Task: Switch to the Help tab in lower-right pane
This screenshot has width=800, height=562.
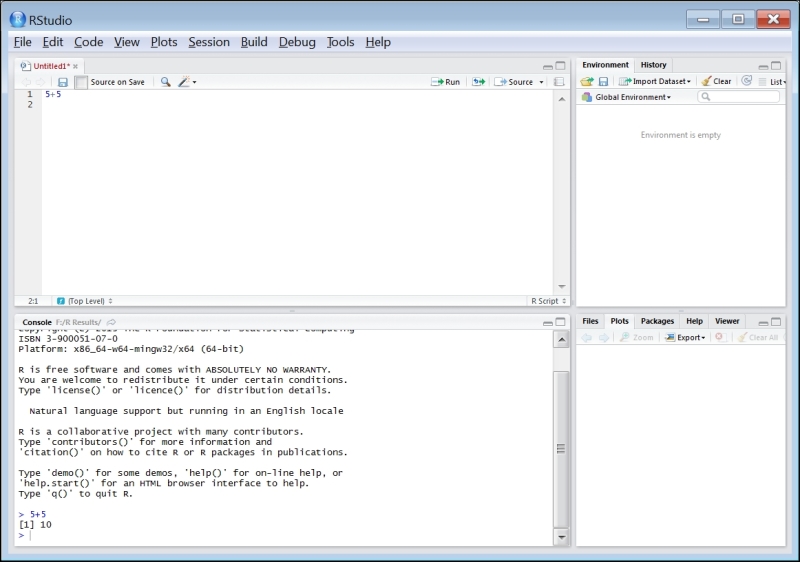Action: click(694, 321)
